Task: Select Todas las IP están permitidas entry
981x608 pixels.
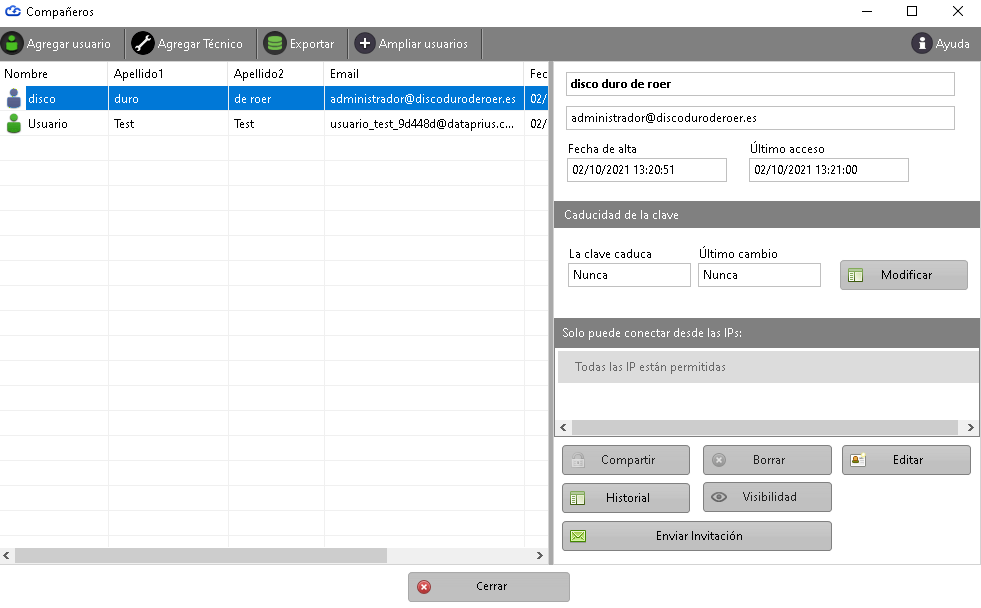Action: pos(768,367)
